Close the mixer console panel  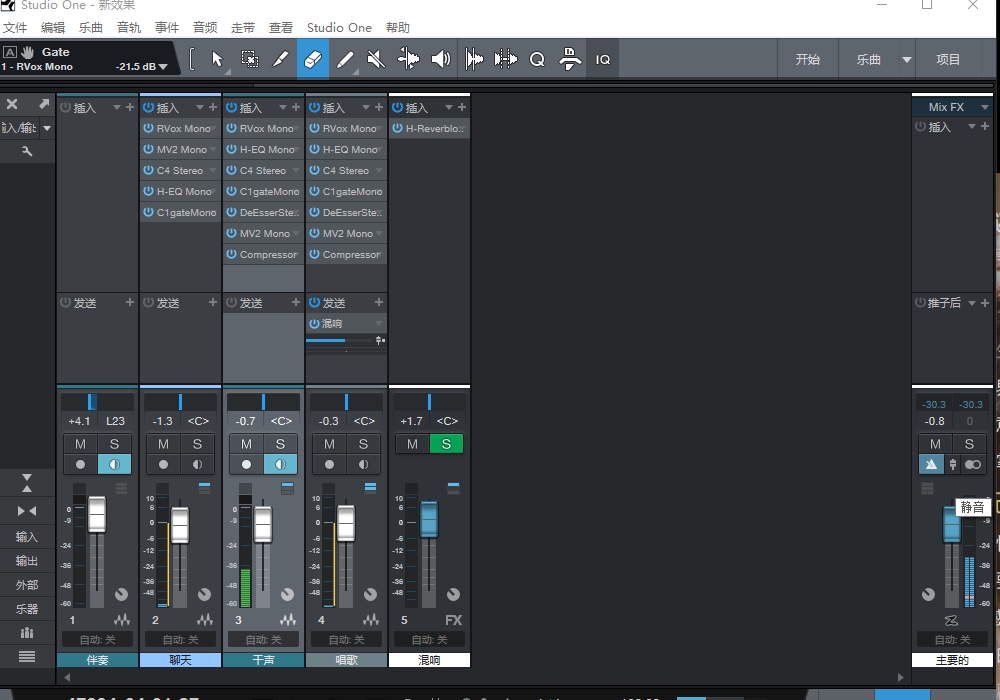12,104
